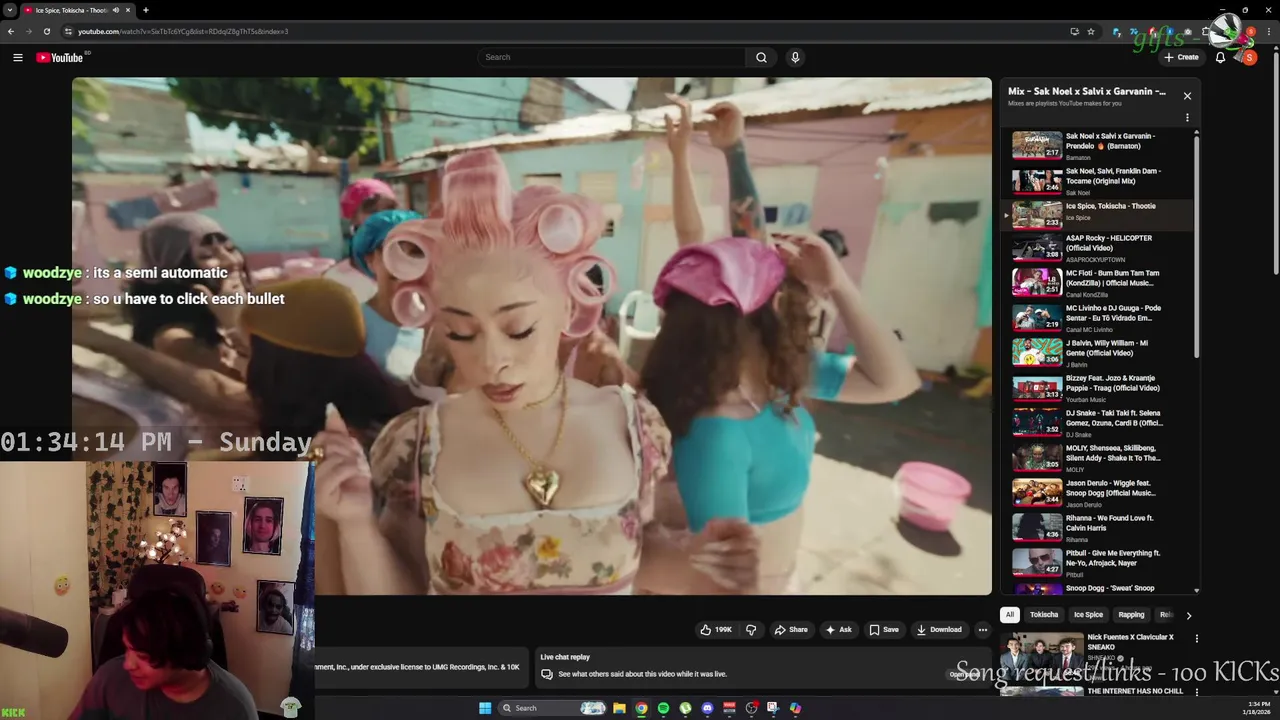Screen dimensions: 1280x720
Task: Pause the music video in player
Action: coord(531,336)
